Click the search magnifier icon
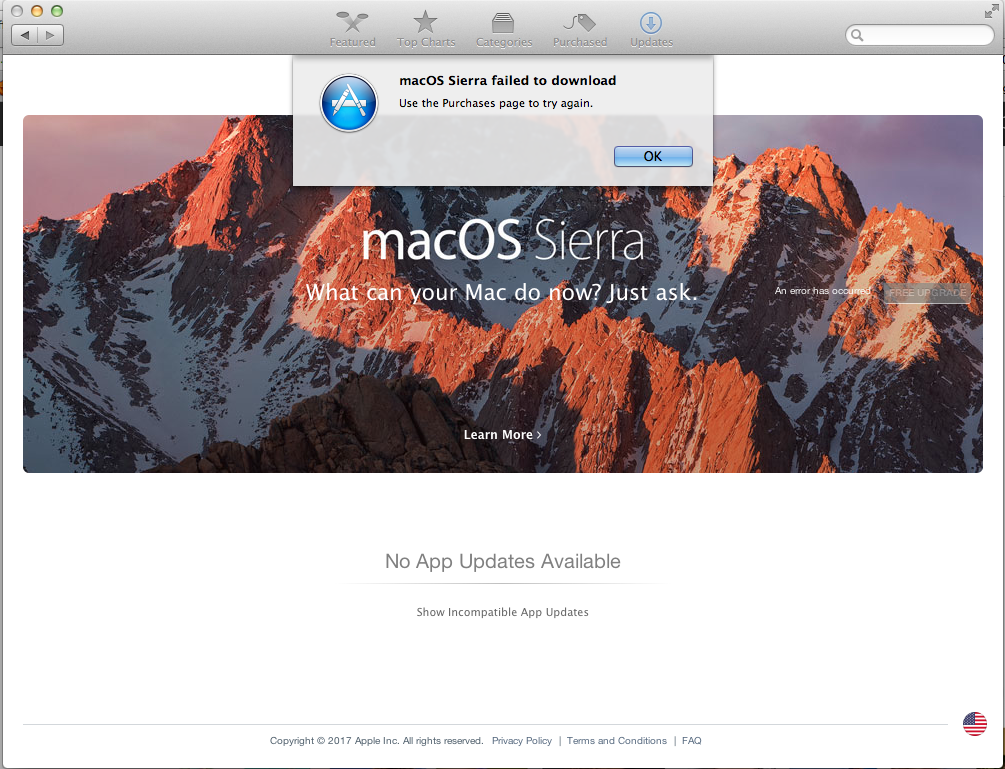1005x769 pixels. (x=858, y=35)
